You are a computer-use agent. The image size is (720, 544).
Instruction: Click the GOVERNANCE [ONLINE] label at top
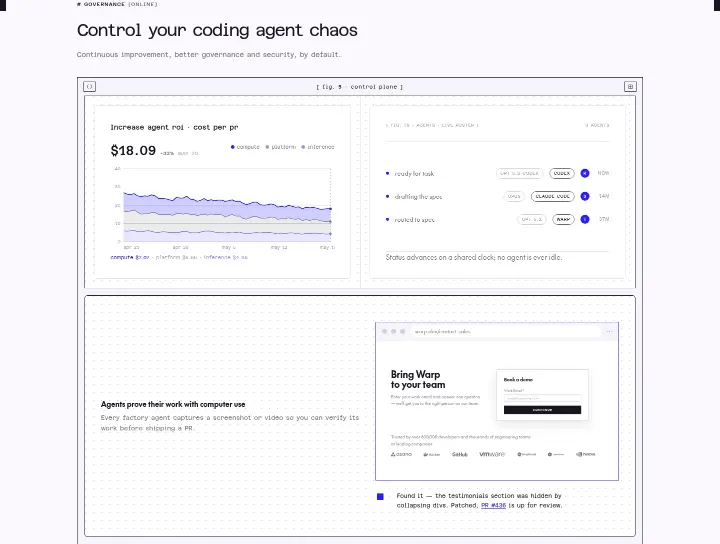(x=117, y=4)
